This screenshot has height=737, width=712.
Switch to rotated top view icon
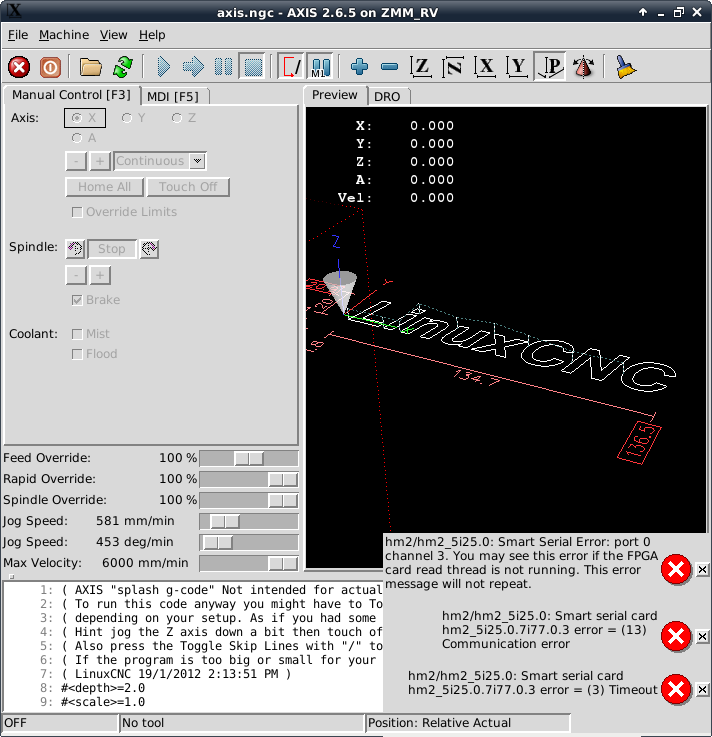453,67
